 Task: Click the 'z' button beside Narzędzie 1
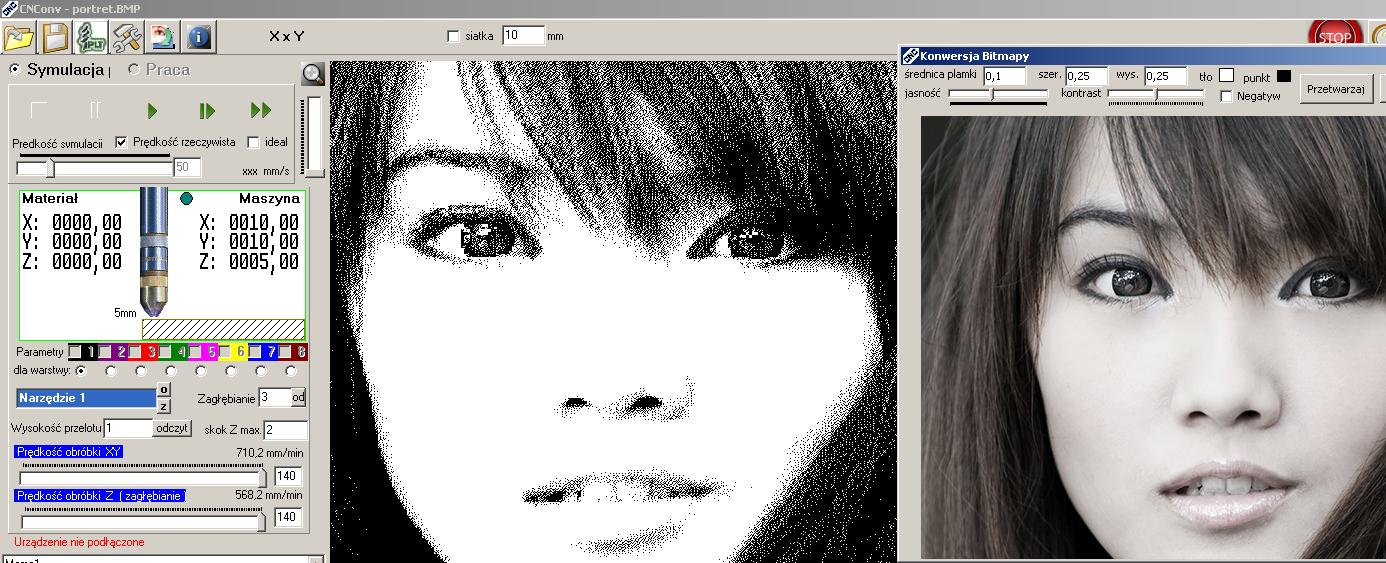click(164, 406)
